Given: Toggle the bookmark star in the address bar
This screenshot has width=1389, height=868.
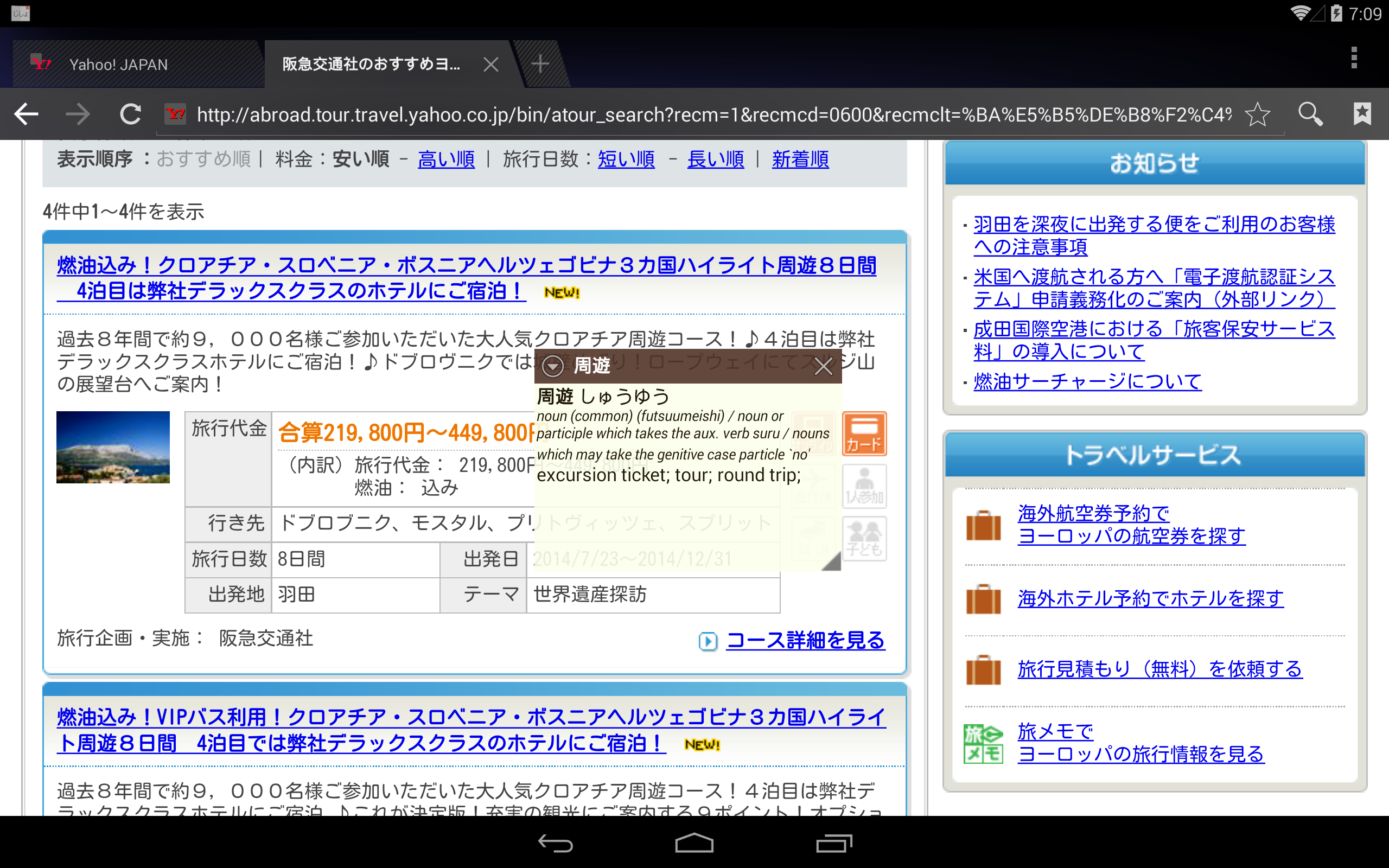Looking at the screenshot, I should [1257, 115].
